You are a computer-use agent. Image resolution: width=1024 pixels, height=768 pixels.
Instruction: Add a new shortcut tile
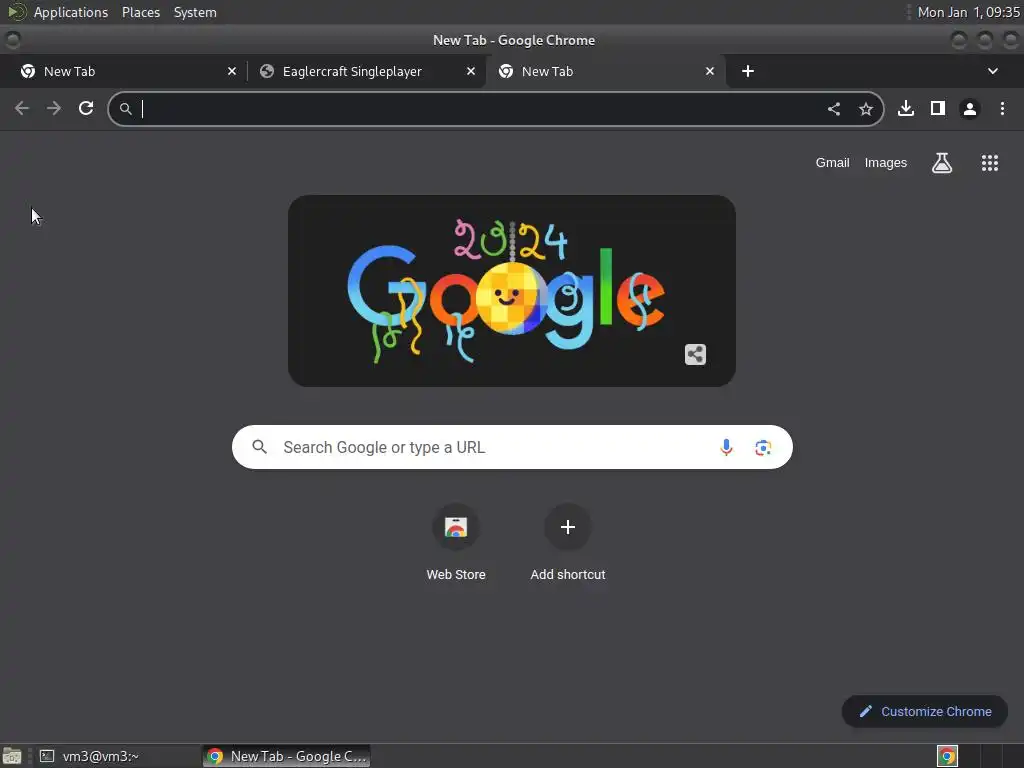pyautogui.click(x=568, y=543)
